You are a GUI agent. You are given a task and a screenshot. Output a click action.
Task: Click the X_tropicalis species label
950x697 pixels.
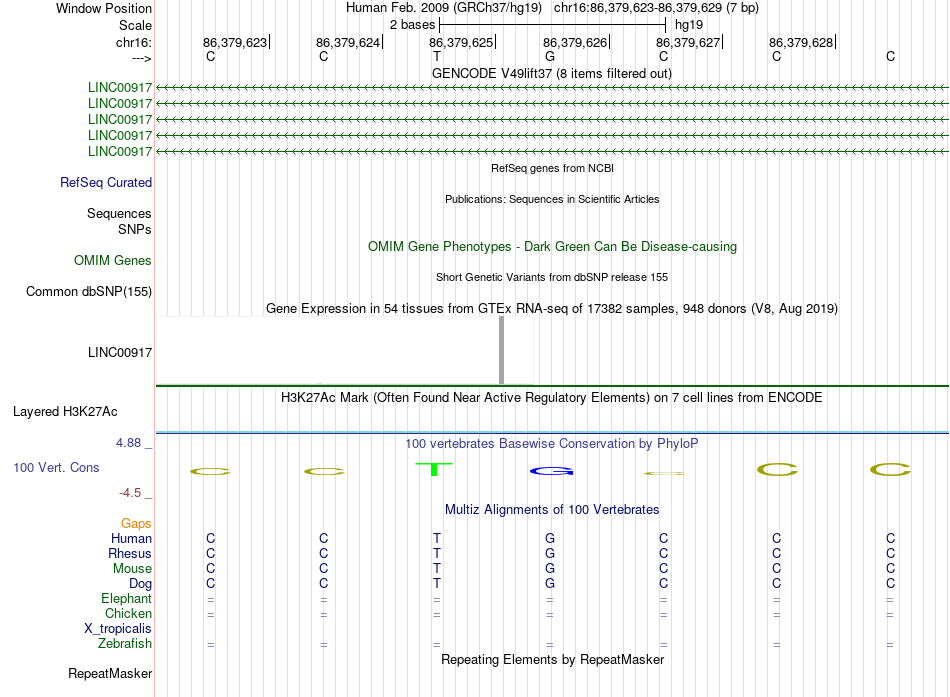point(118,629)
